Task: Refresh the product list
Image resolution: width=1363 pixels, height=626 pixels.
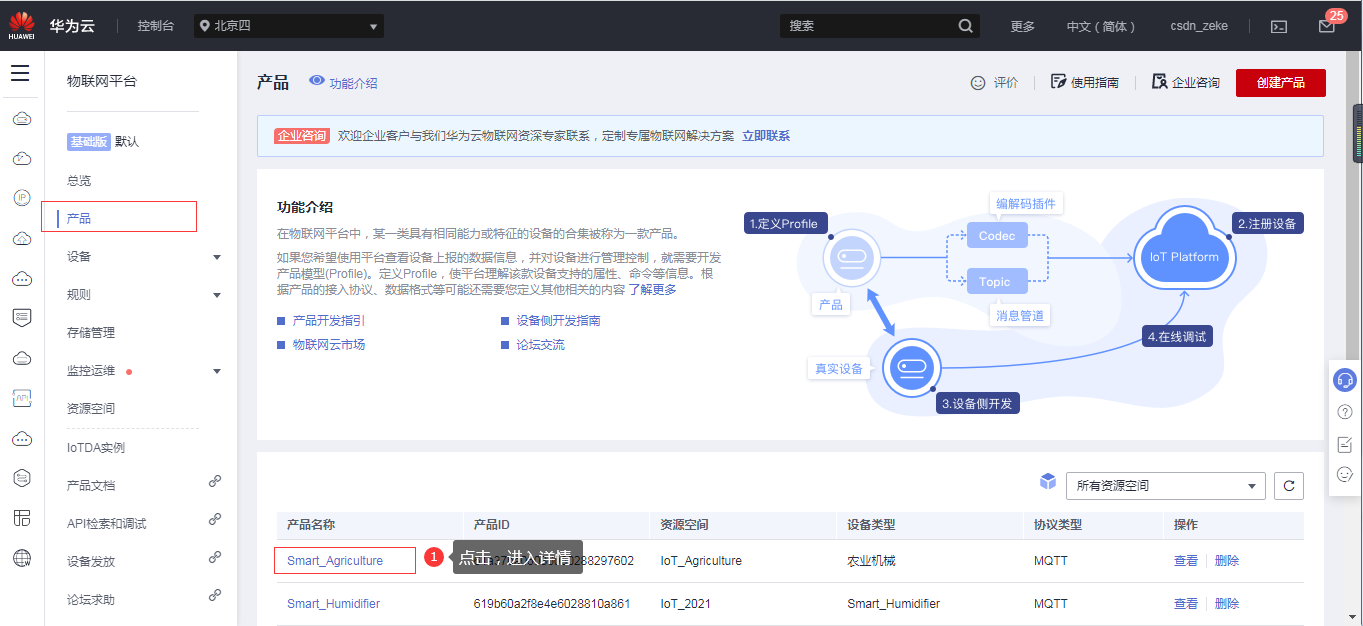Action: (x=1289, y=486)
